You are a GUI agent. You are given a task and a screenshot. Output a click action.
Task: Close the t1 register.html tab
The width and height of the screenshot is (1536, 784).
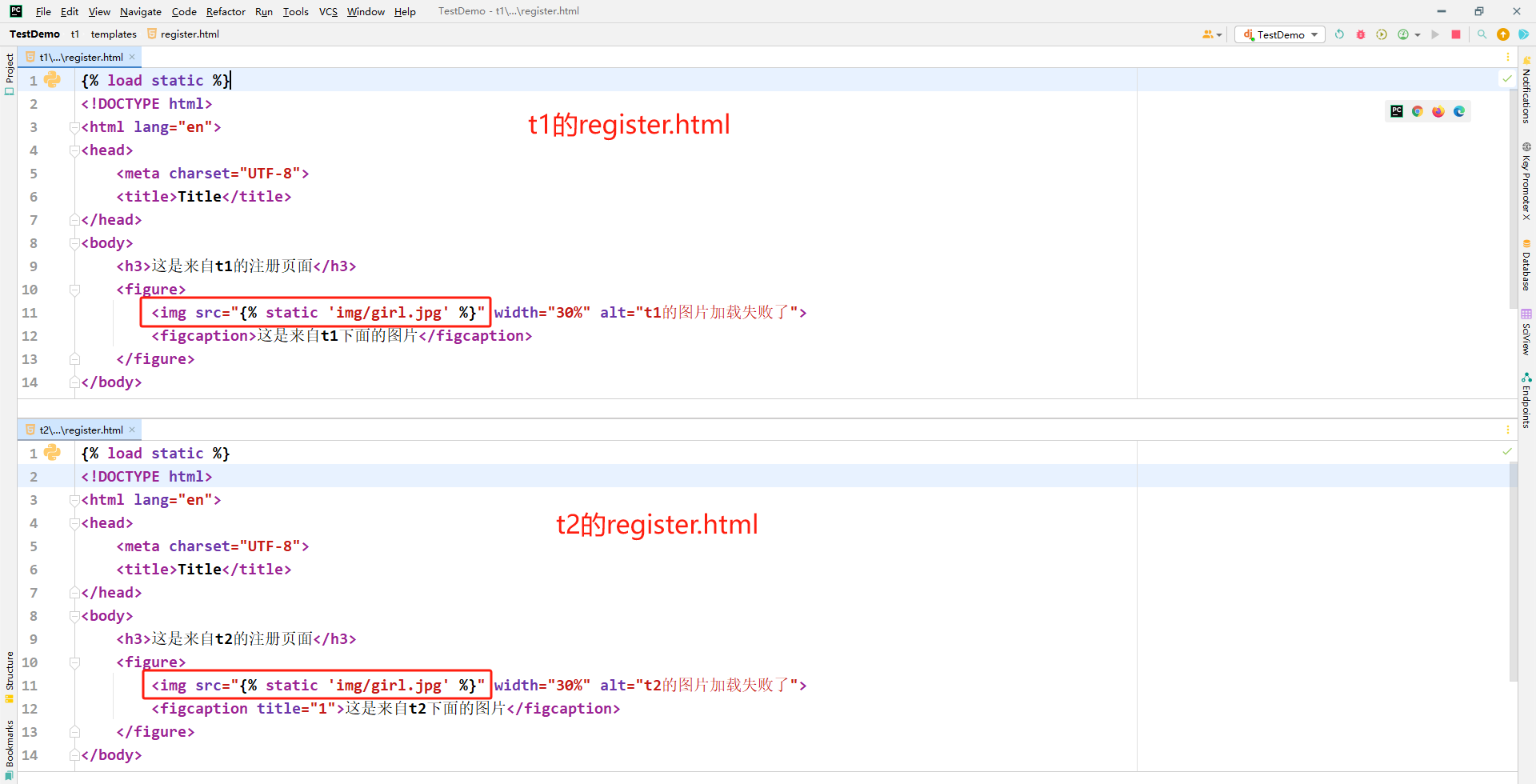tap(132, 57)
